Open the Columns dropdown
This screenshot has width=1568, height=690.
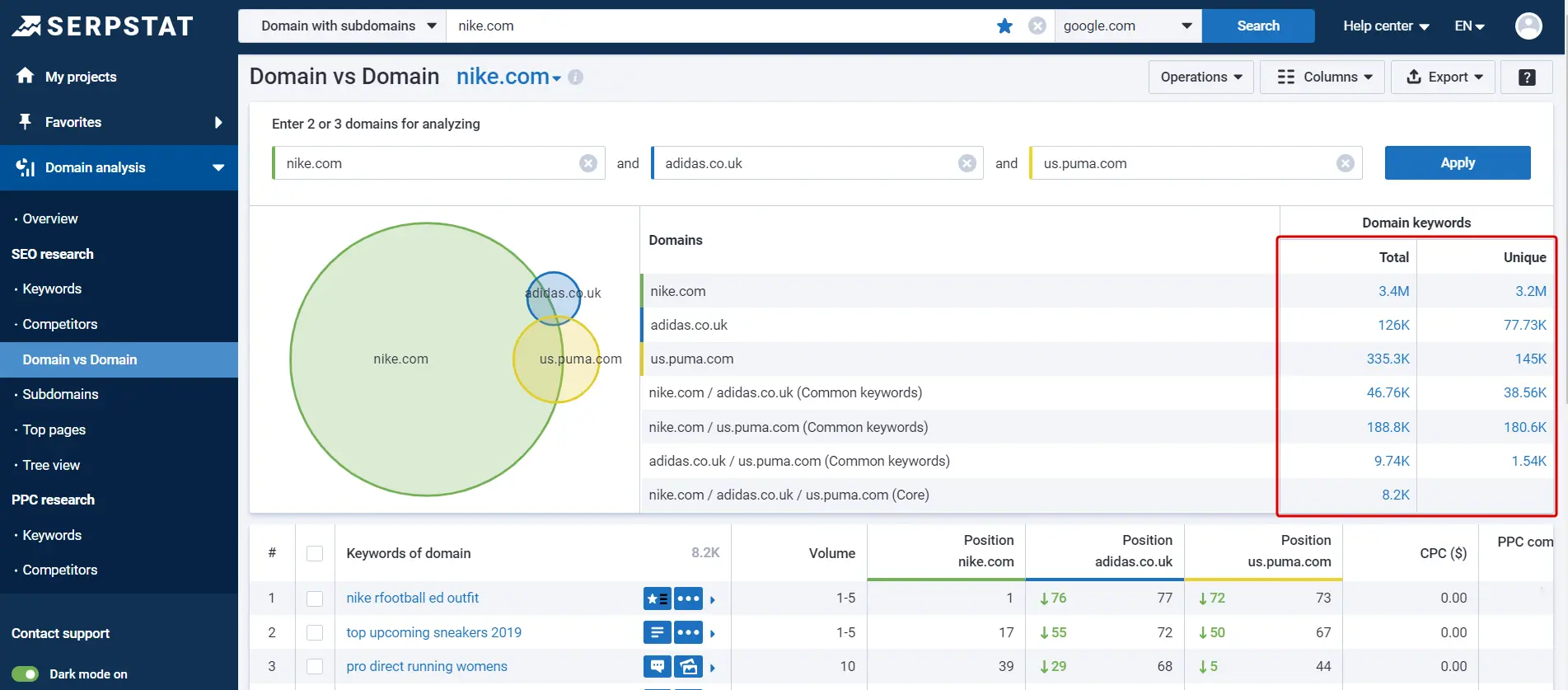[1322, 77]
